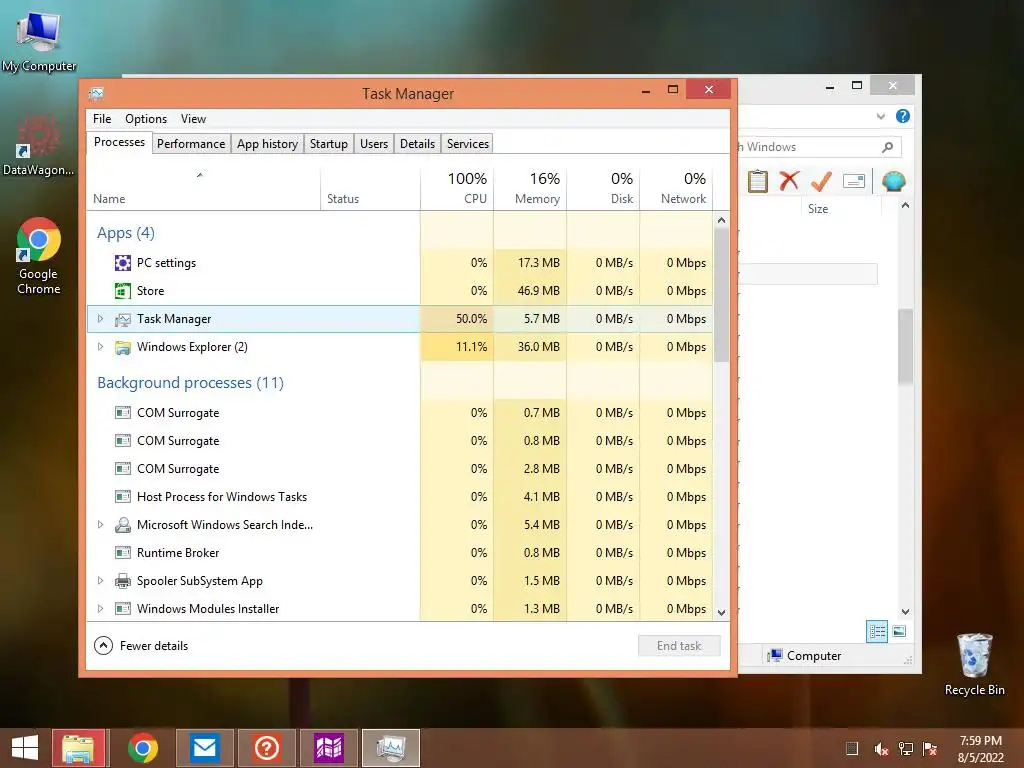The height and width of the screenshot is (768, 1024).
Task: Open the Options menu
Action: 146,119
